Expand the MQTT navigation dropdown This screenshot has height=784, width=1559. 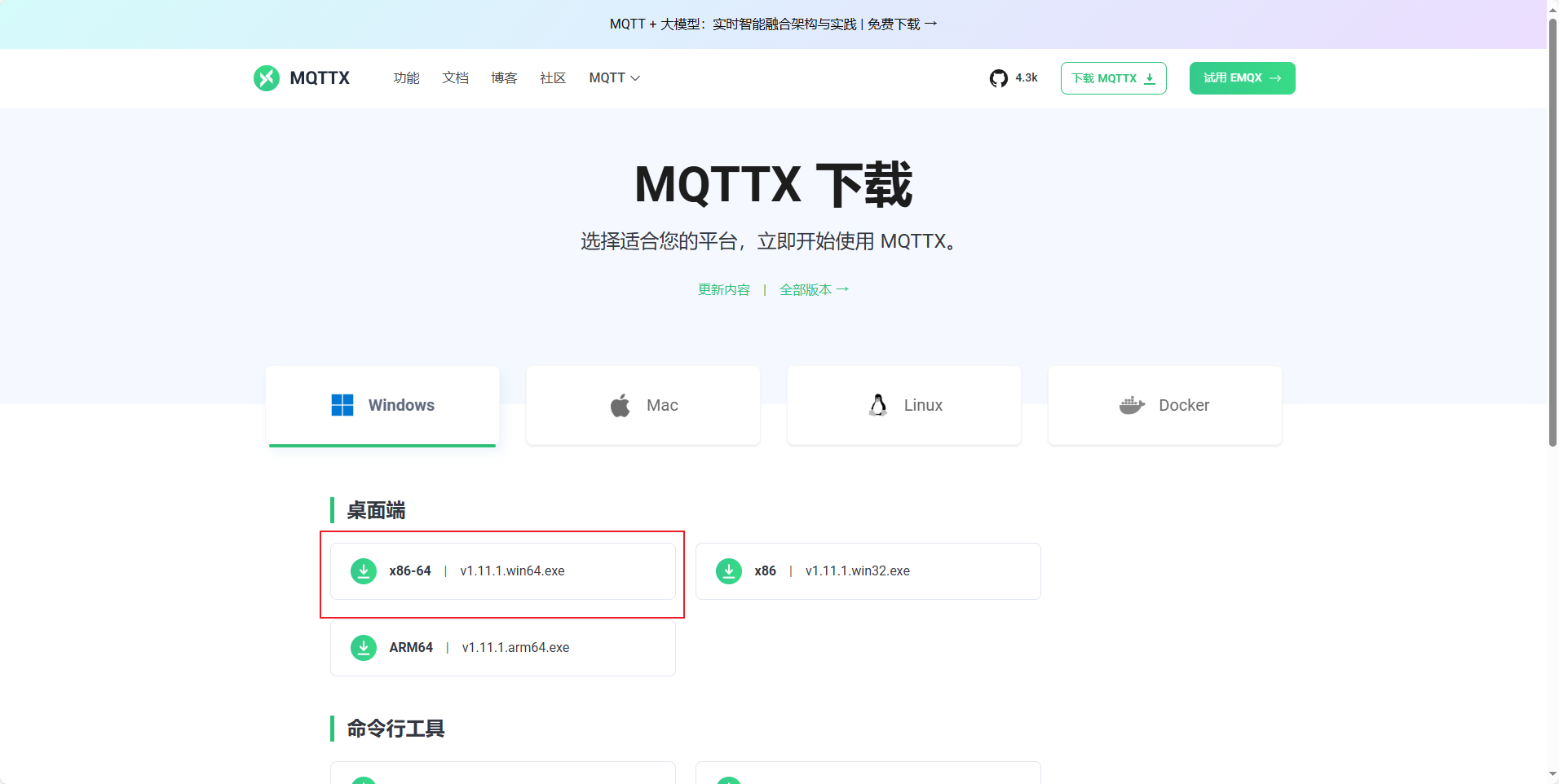tap(614, 78)
